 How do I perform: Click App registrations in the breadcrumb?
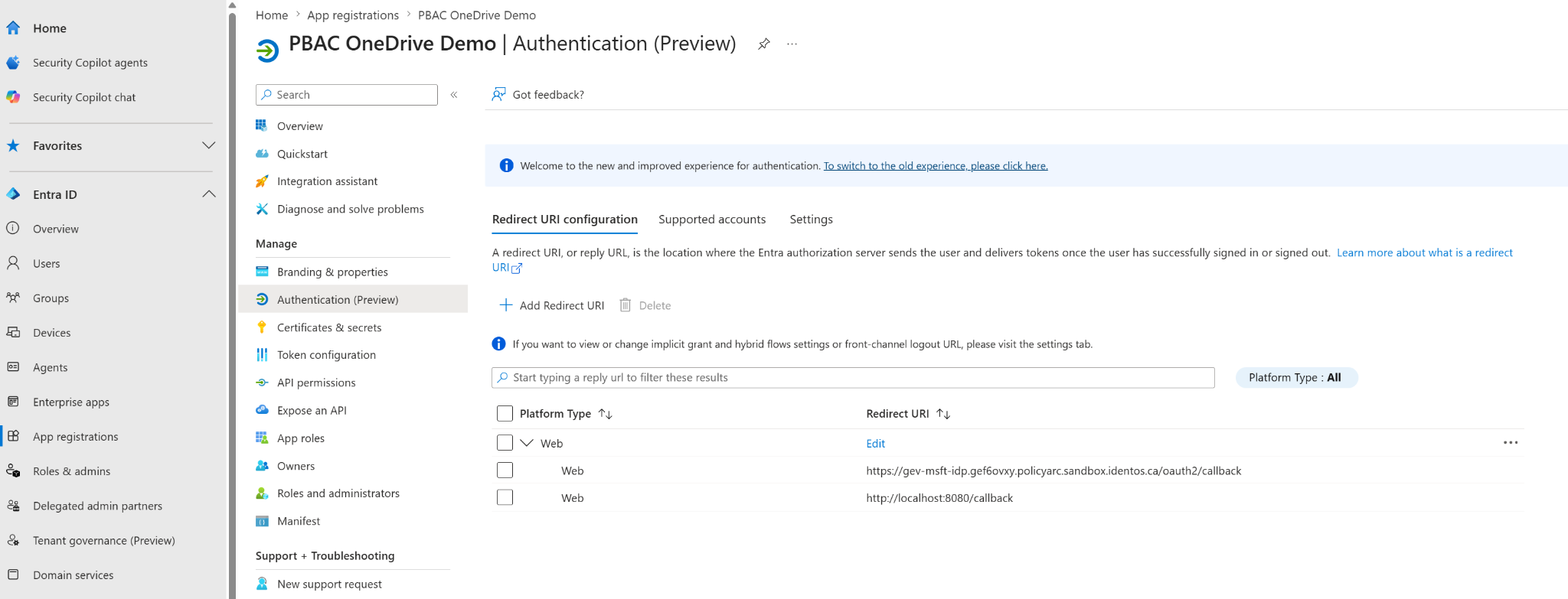pos(353,15)
